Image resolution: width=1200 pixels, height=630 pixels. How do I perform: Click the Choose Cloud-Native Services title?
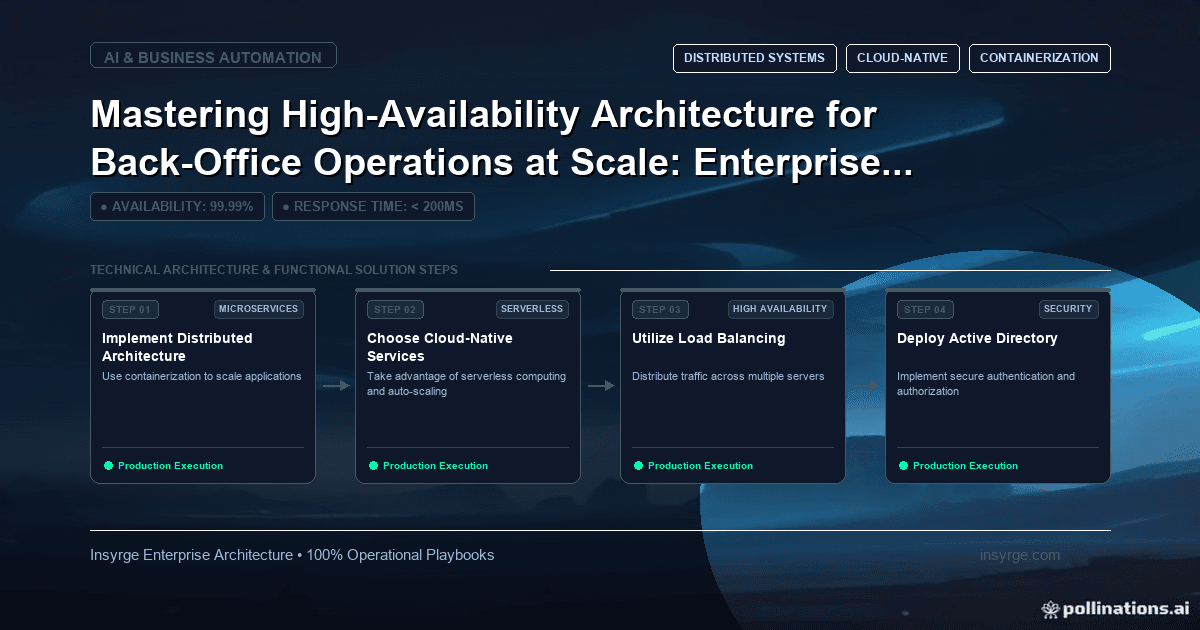click(440, 347)
